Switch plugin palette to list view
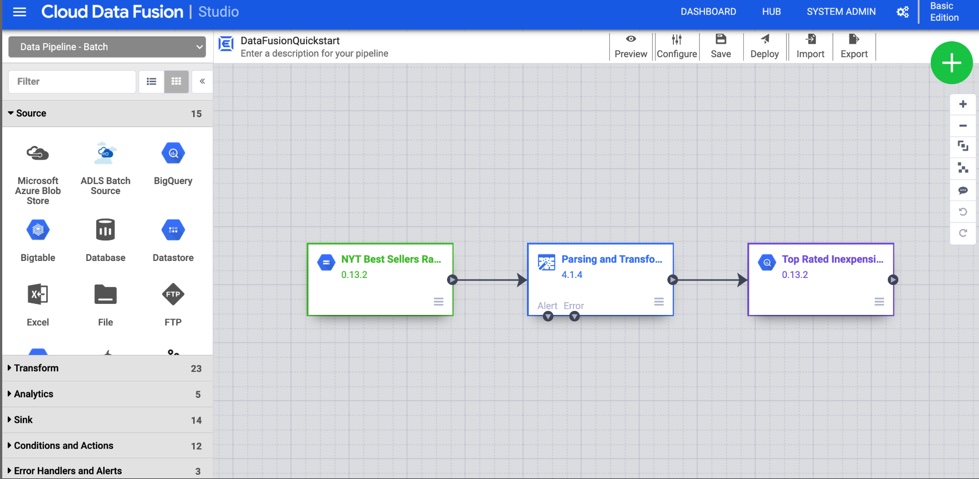Viewport: 979px width, 479px height. tap(151, 81)
